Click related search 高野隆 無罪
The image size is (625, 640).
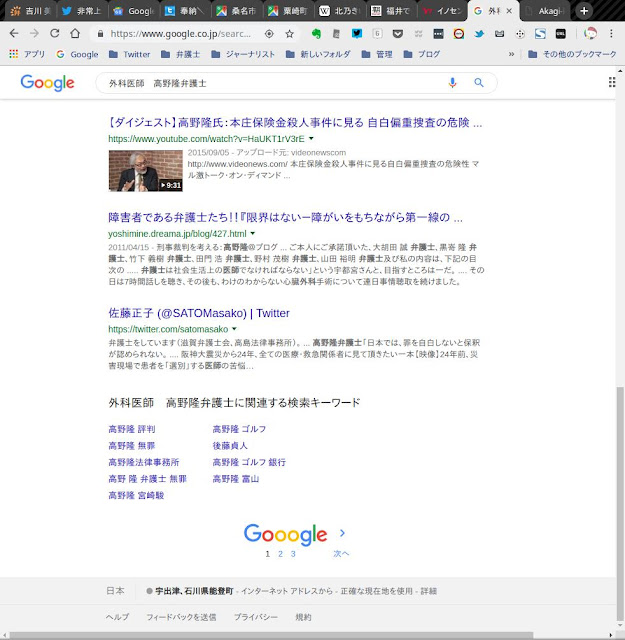click(132, 446)
